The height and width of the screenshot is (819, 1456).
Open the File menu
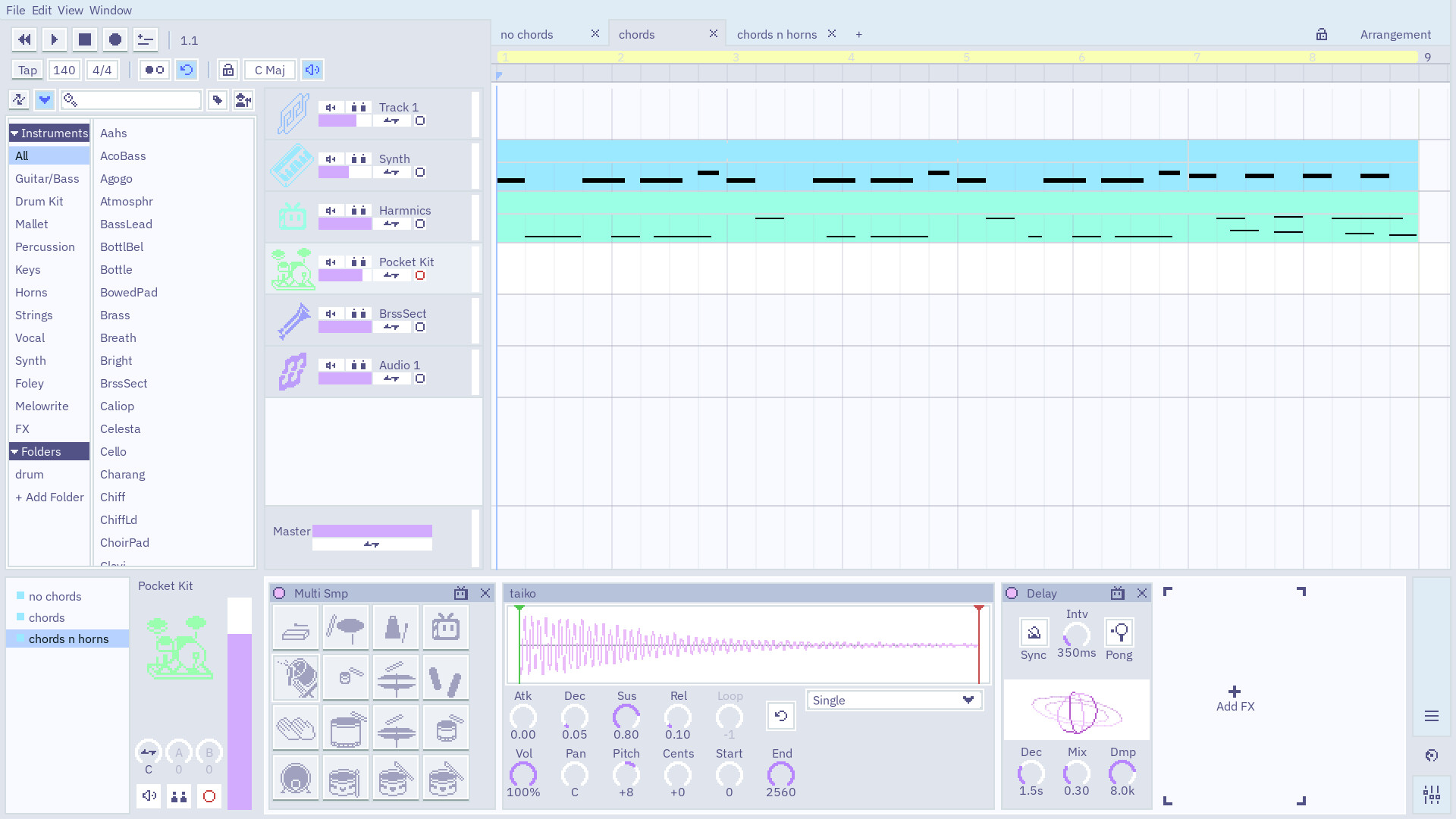(x=15, y=10)
